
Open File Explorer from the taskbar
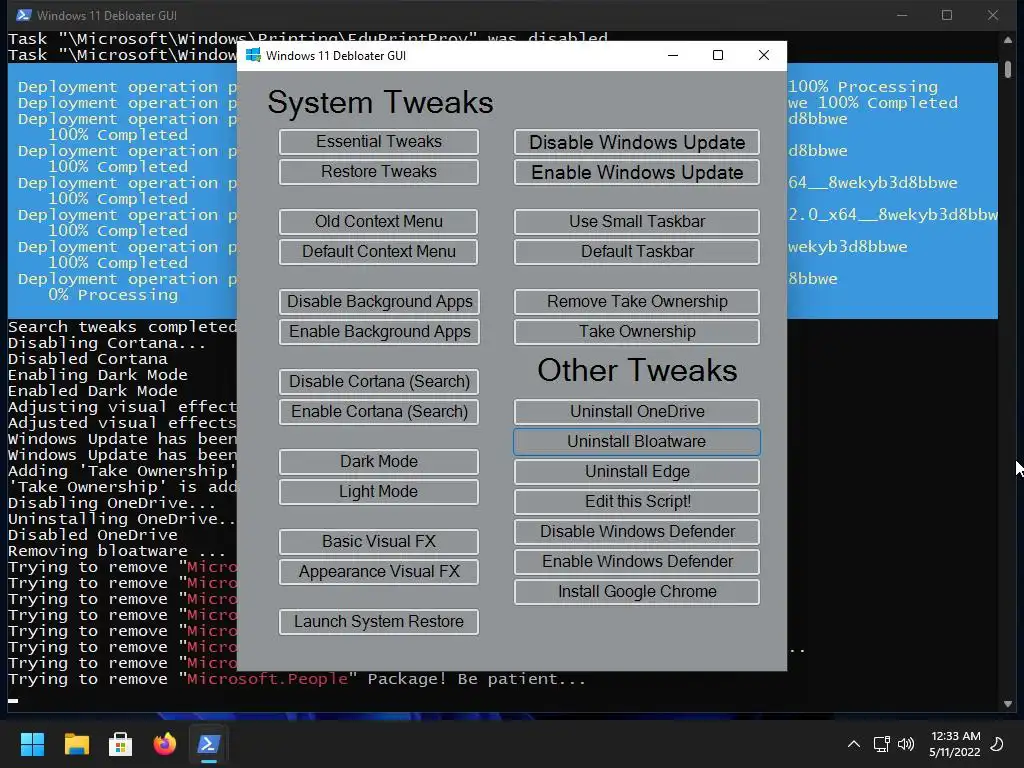tap(76, 744)
